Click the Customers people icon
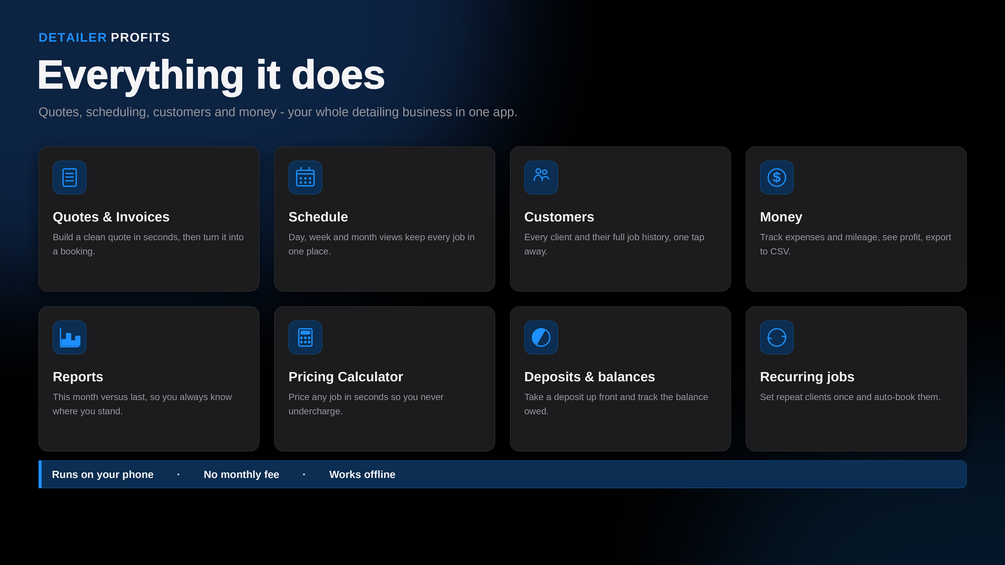The width and height of the screenshot is (1005, 565). 541,177
